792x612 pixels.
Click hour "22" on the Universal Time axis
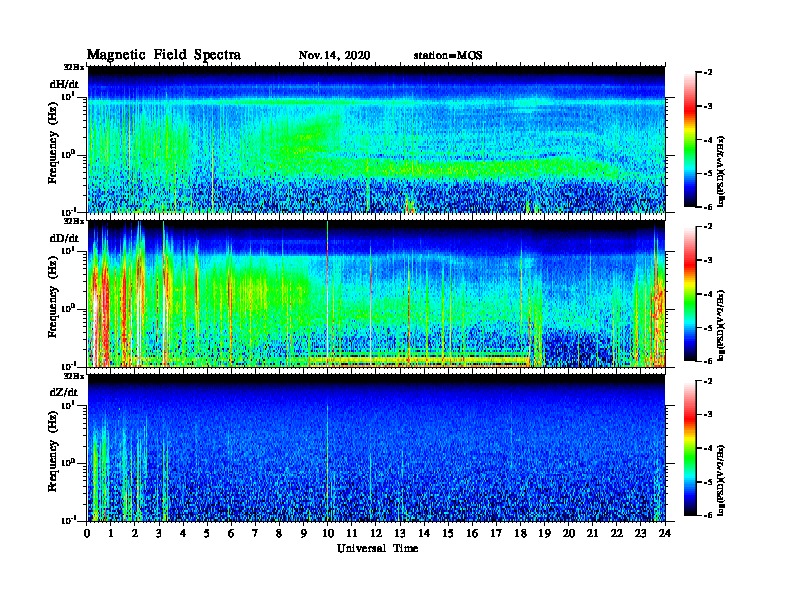click(x=617, y=533)
